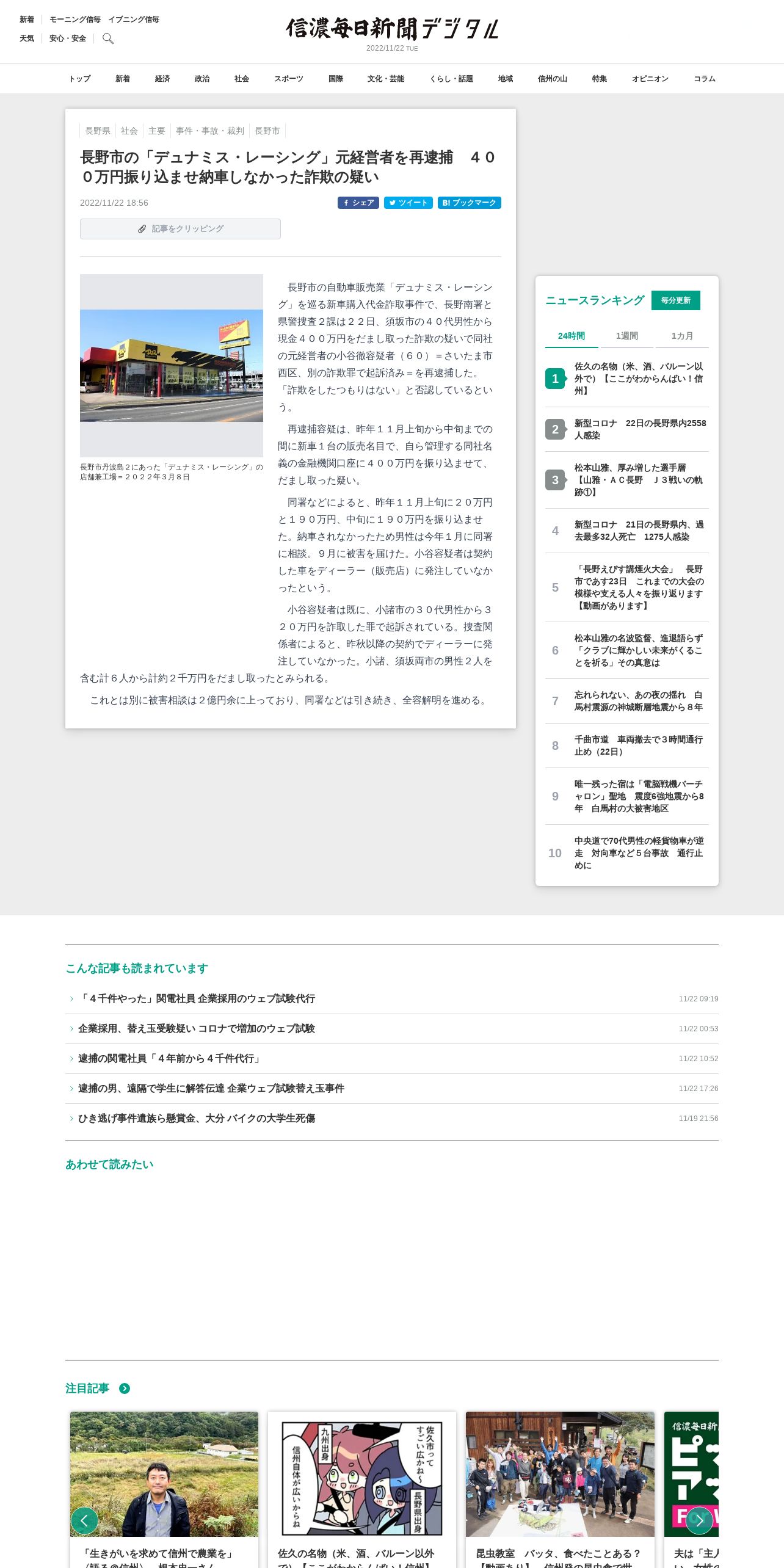Click the 天気 header link
The image size is (784, 1568).
point(27,38)
